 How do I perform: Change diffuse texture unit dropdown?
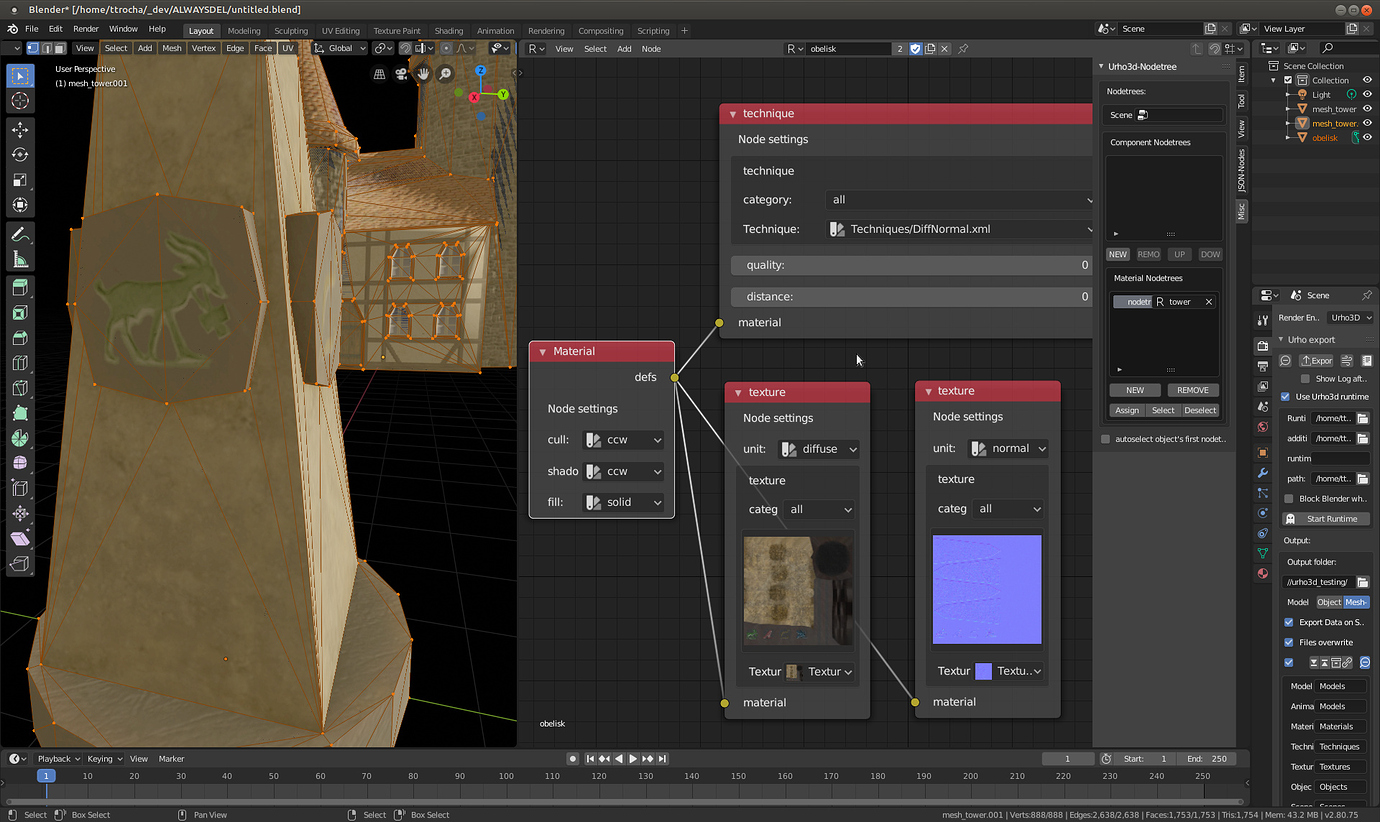[x=819, y=449]
